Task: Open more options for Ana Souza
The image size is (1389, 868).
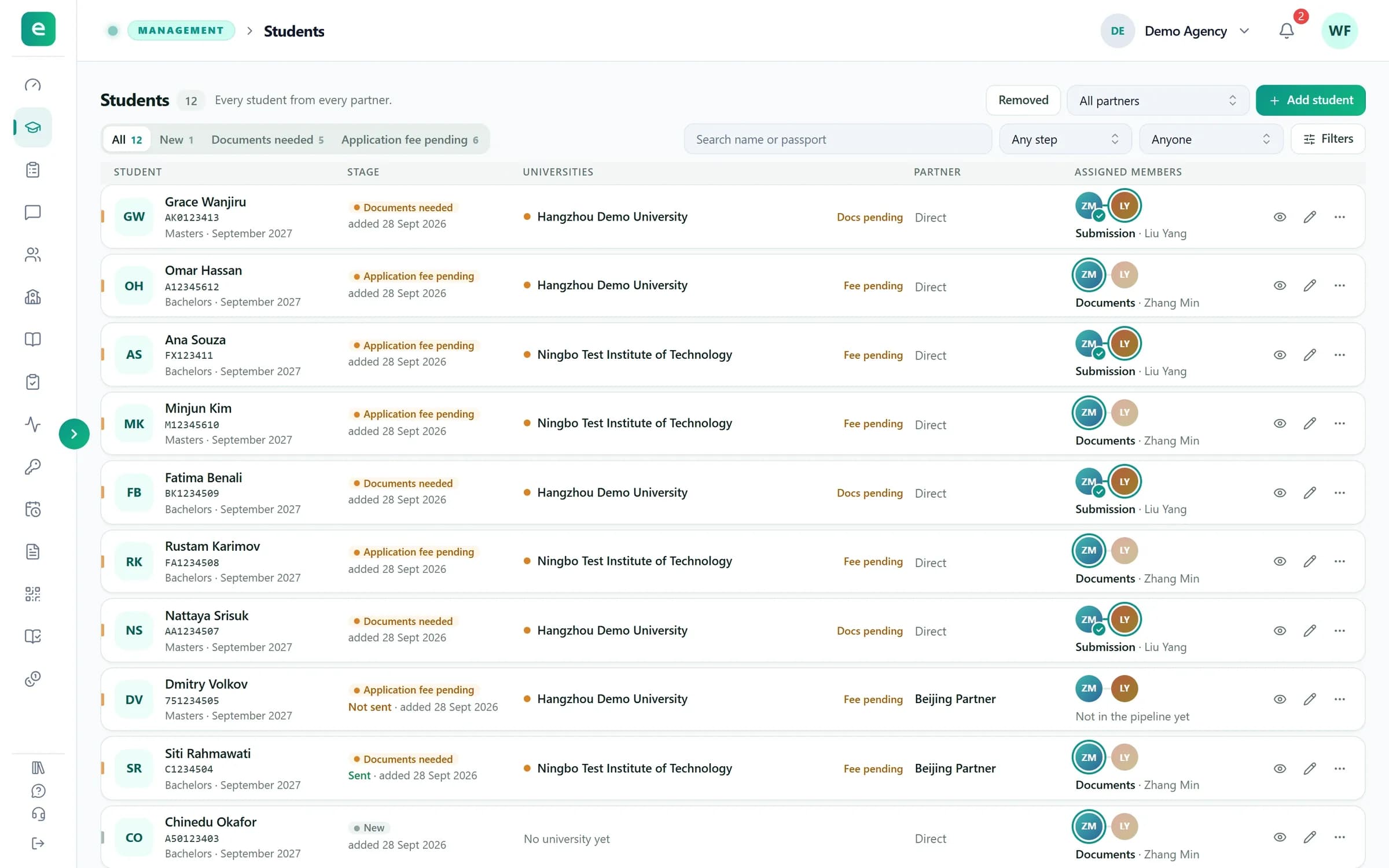Action: pos(1339,355)
